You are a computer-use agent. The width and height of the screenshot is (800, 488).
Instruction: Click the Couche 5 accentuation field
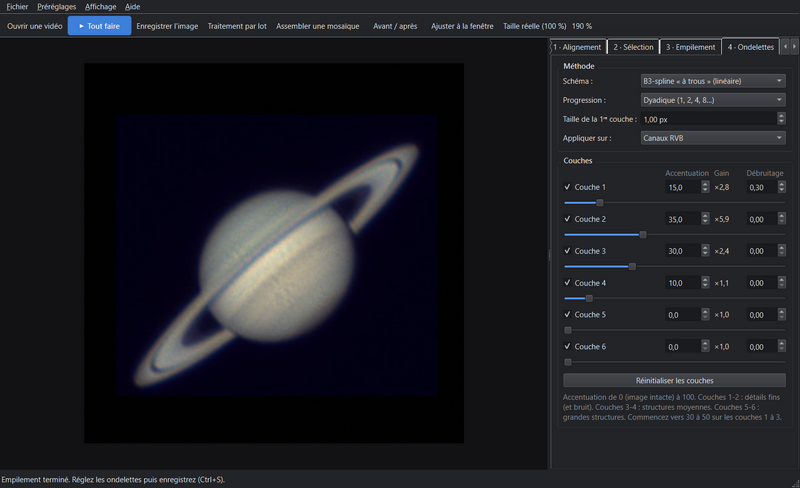(x=683, y=315)
